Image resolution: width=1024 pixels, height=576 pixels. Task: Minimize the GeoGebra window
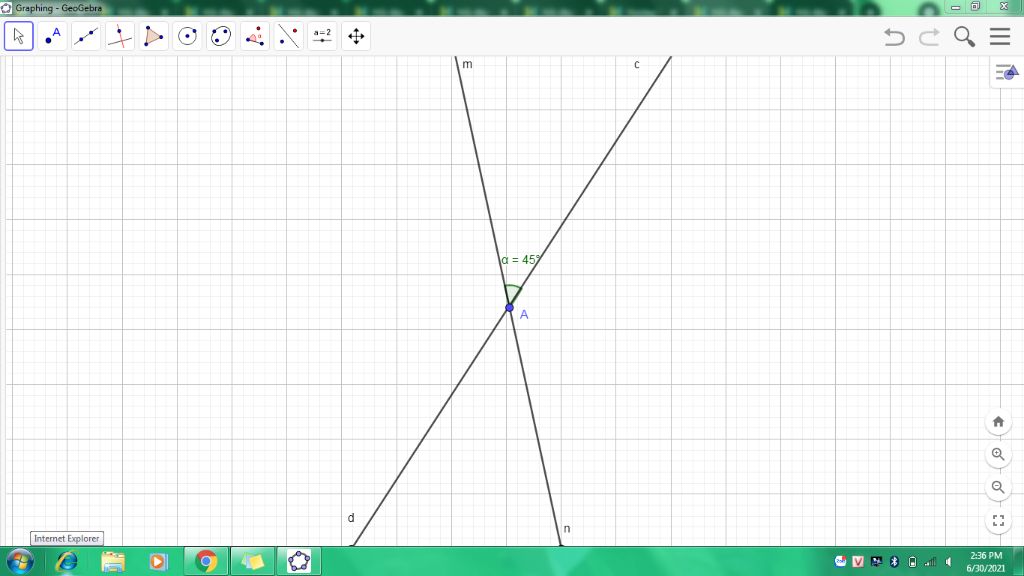pyautogui.click(x=955, y=7)
